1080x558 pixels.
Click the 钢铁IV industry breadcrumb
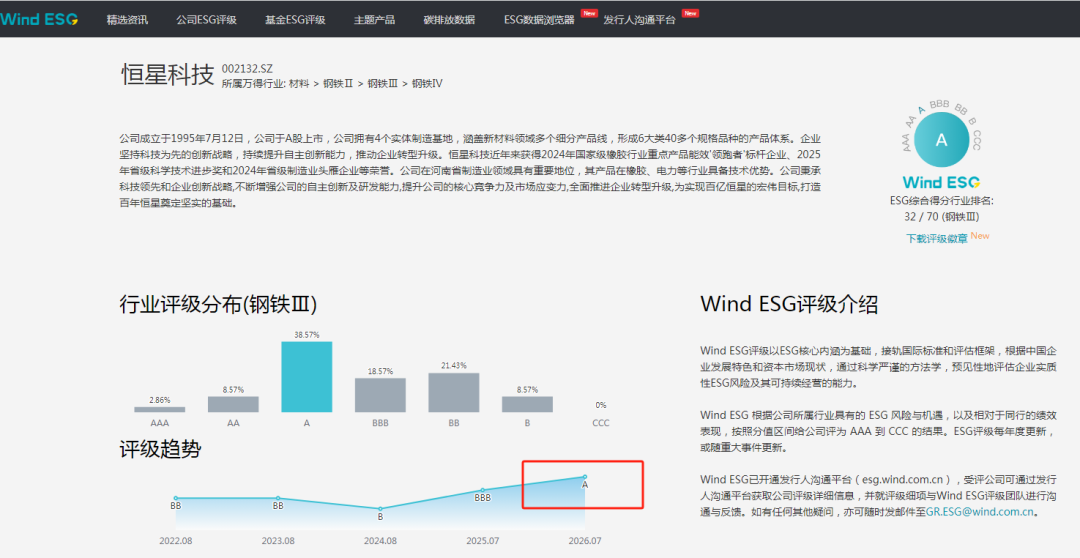[427, 84]
